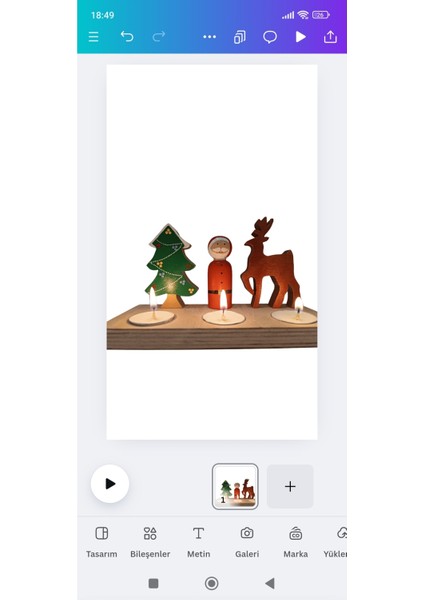The height and width of the screenshot is (600, 424).
Task: Open the three-dot more options menu
Action: click(x=210, y=37)
